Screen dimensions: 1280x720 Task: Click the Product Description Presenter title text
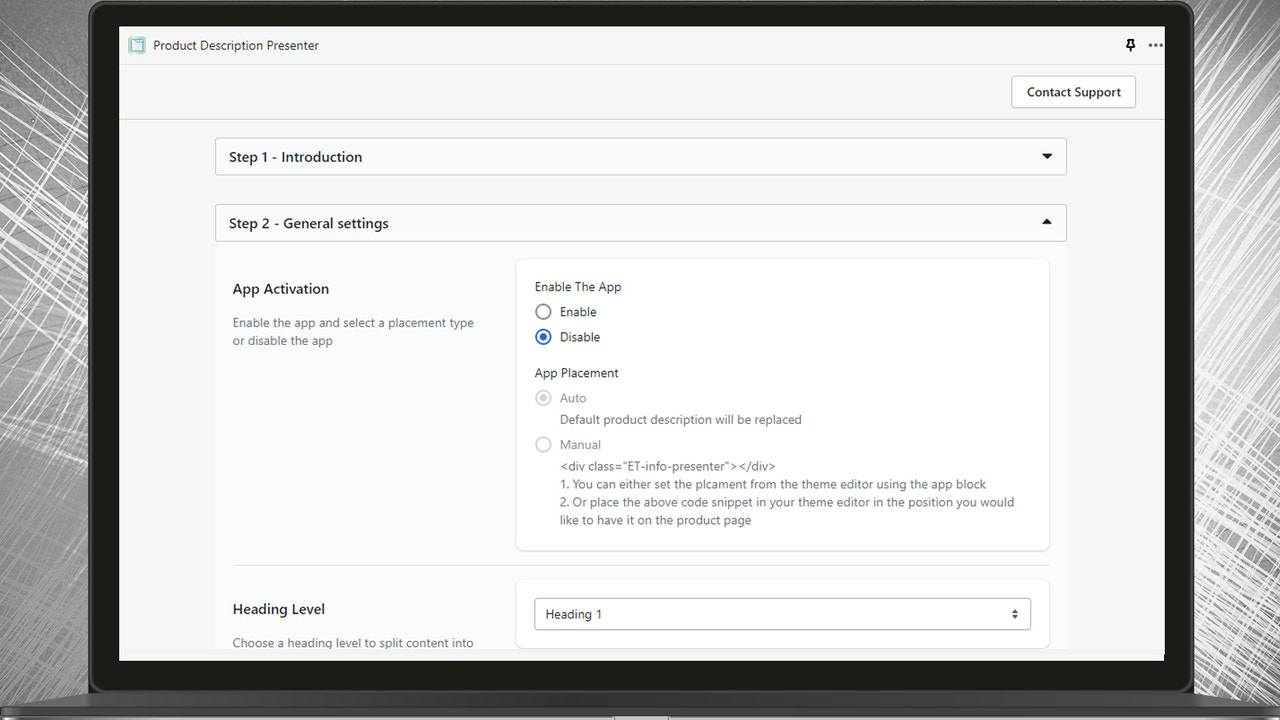[x=235, y=45]
